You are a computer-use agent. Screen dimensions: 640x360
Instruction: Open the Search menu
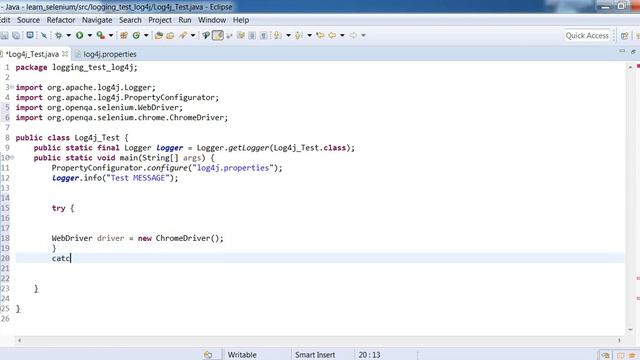pyautogui.click(x=130, y=20)
